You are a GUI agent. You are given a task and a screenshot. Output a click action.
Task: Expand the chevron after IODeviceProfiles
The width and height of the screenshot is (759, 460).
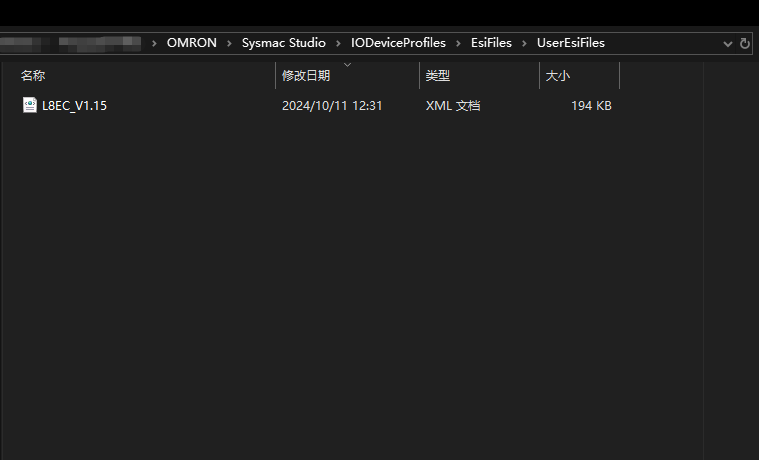458,43
